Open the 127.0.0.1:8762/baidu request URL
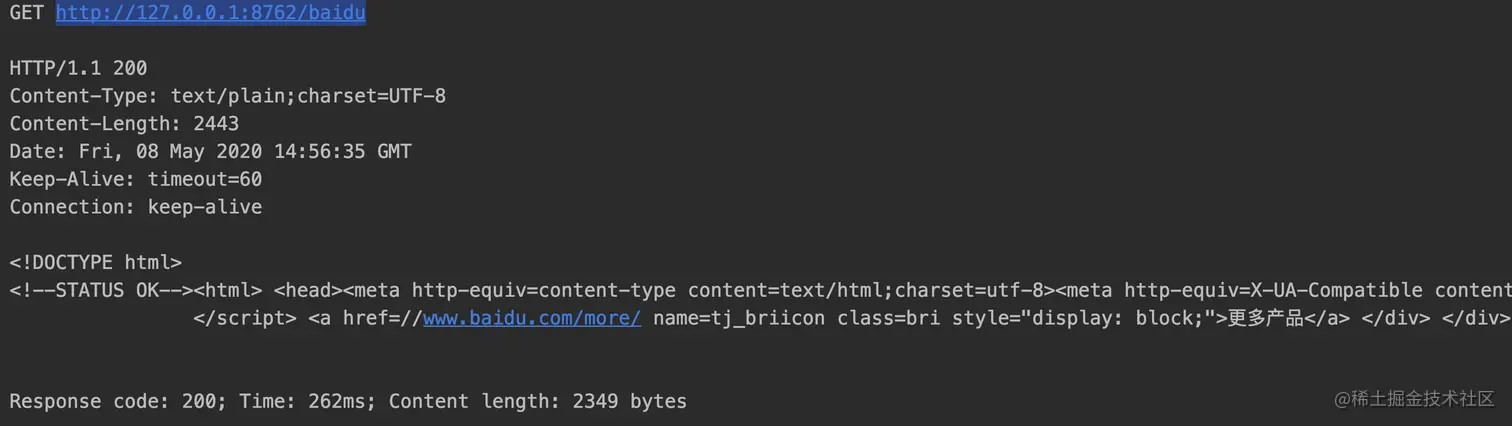Viewport: 1512px width, 426px height. click(x=210, y=13)
